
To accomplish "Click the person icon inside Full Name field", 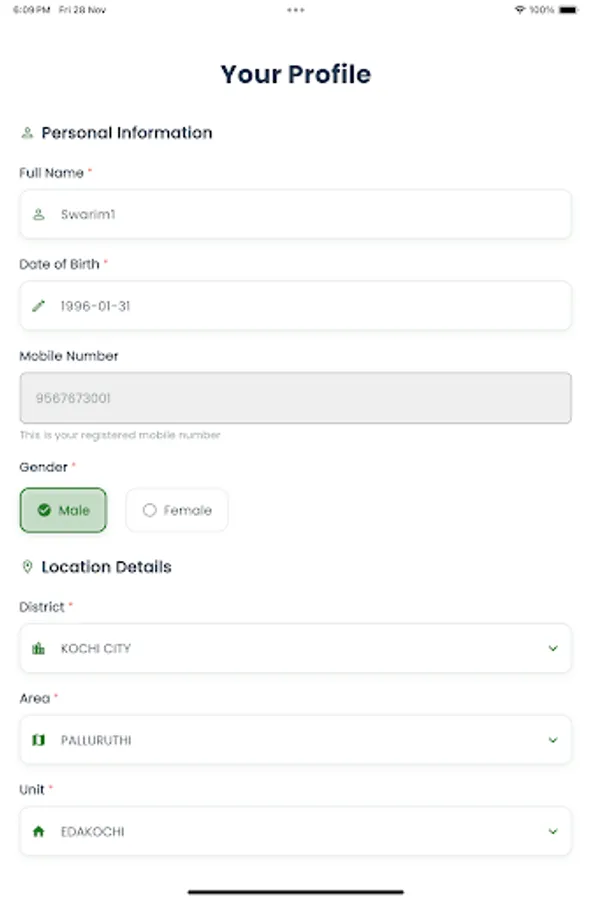I will coord(38,214).
